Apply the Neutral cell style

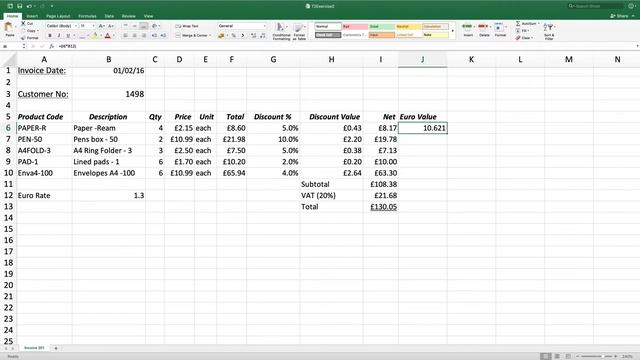[x=409, y=27]
